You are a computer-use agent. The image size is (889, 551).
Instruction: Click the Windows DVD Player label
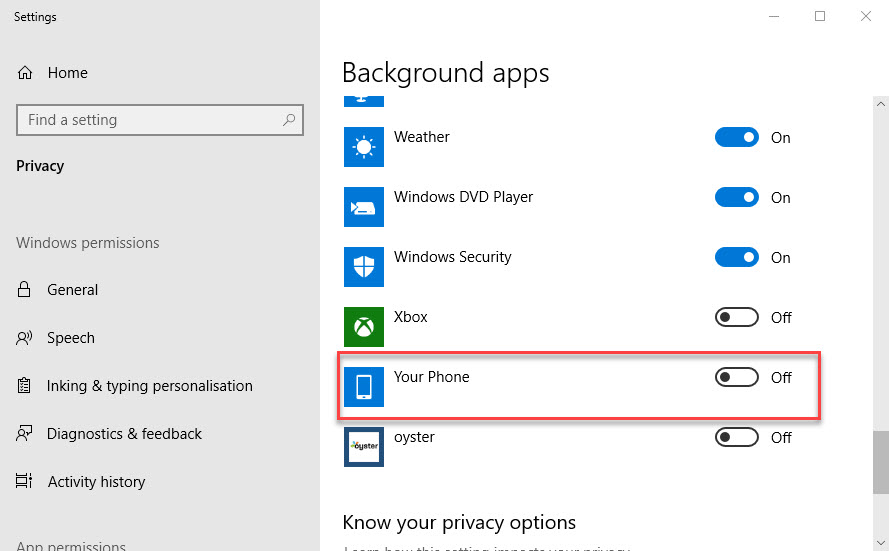(x=463, y=197)
